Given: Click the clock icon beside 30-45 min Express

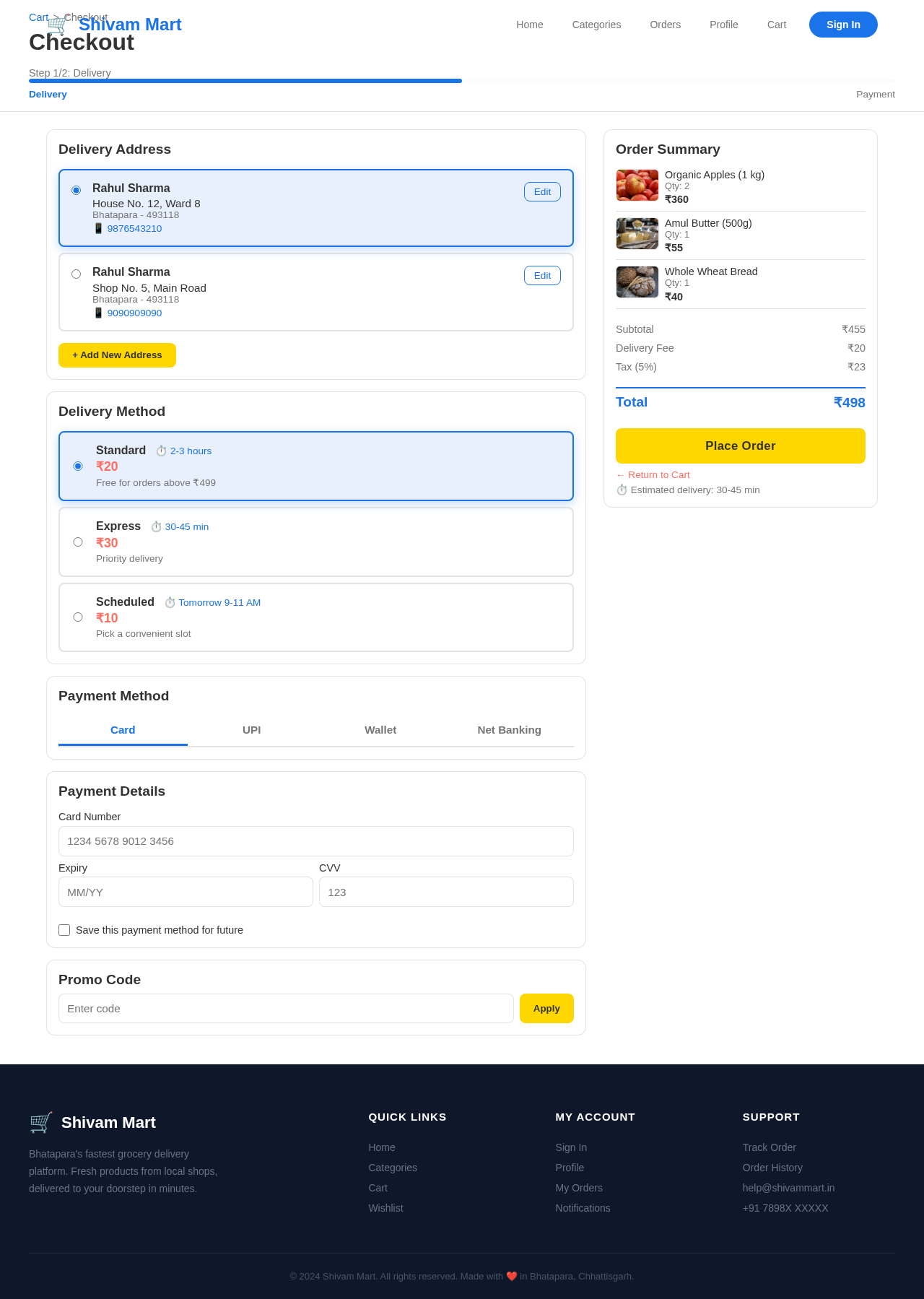Looking at the screenshot, I should coord(156,526).
